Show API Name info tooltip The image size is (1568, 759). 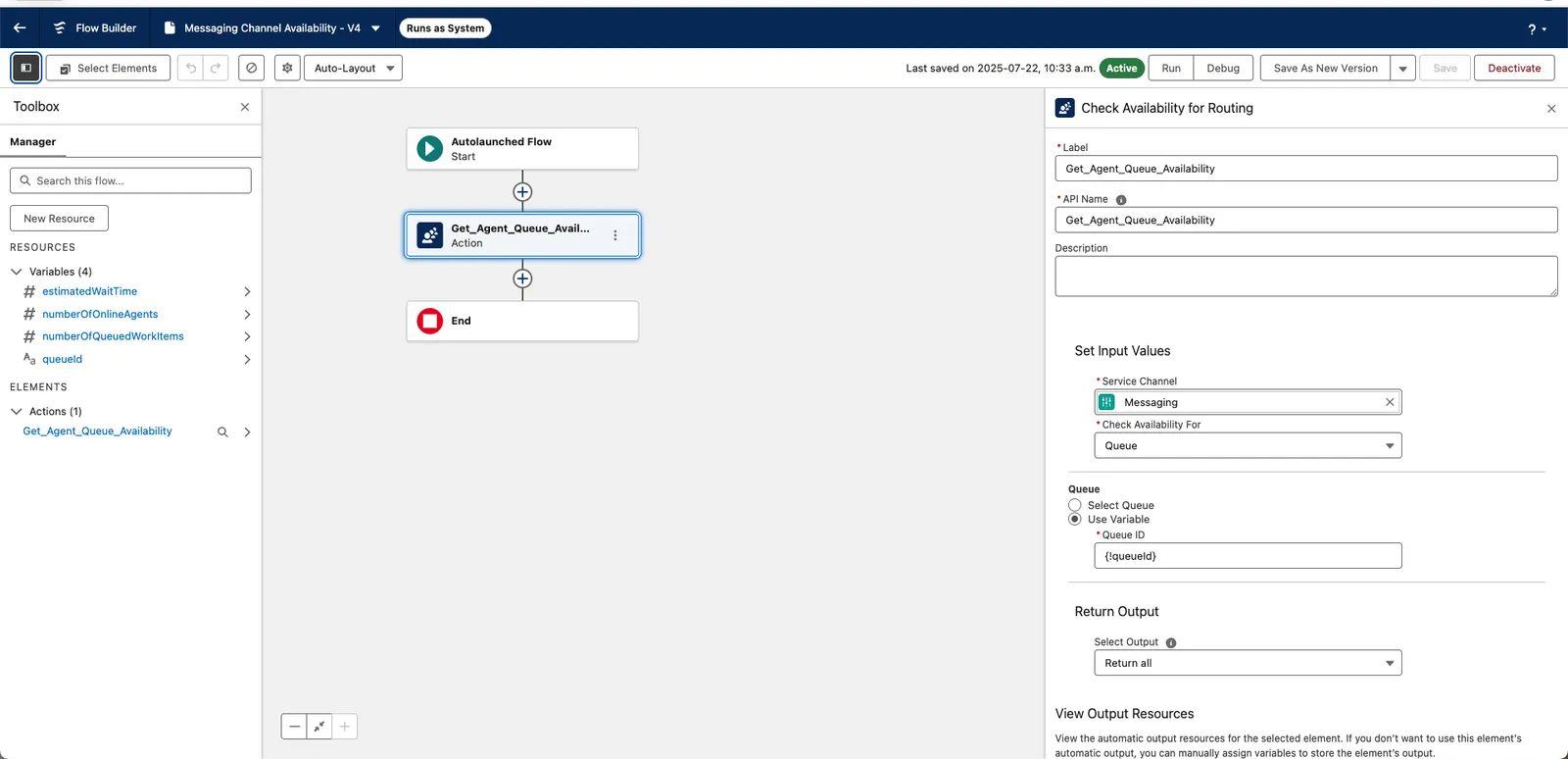(1121, 200)
